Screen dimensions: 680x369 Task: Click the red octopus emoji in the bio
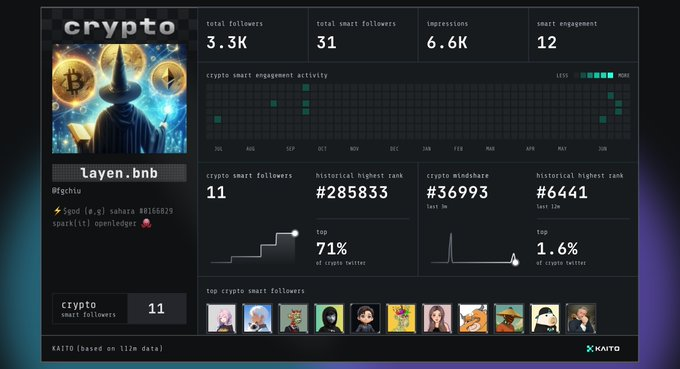[146, 223]
